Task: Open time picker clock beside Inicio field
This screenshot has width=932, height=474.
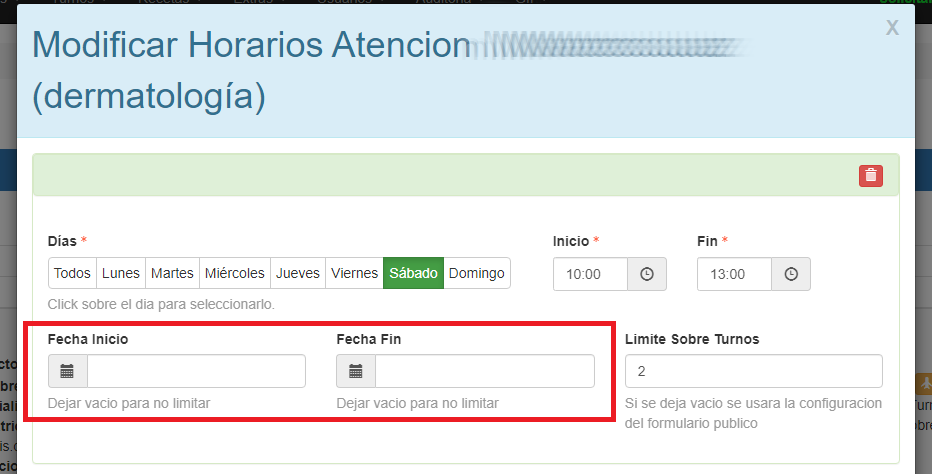Action: tap(646, 274)
